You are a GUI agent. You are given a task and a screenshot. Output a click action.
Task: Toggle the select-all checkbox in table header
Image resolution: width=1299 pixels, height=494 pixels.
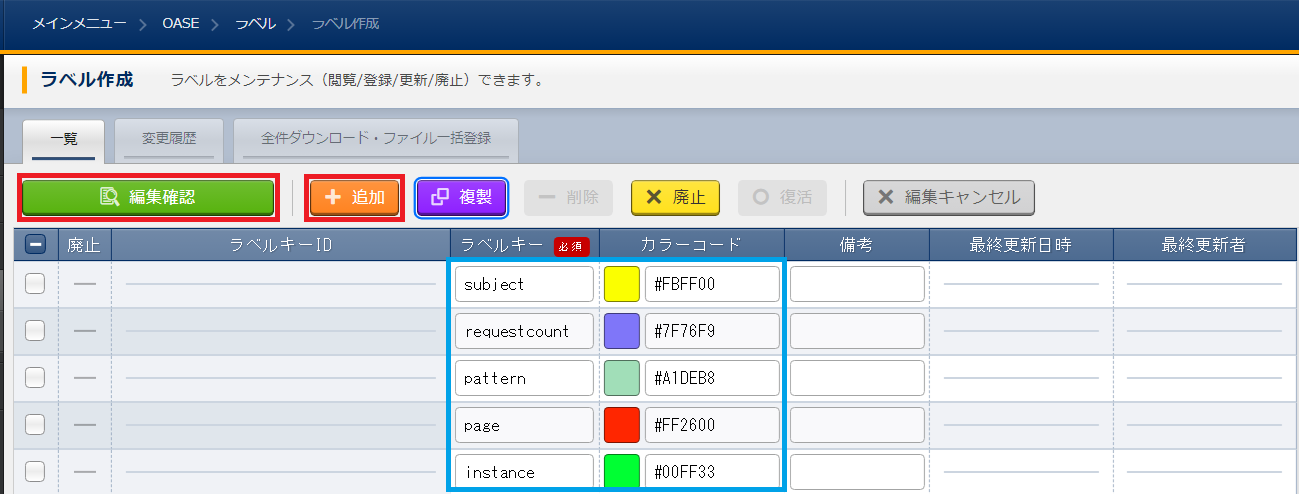click(x=35, y=245)
